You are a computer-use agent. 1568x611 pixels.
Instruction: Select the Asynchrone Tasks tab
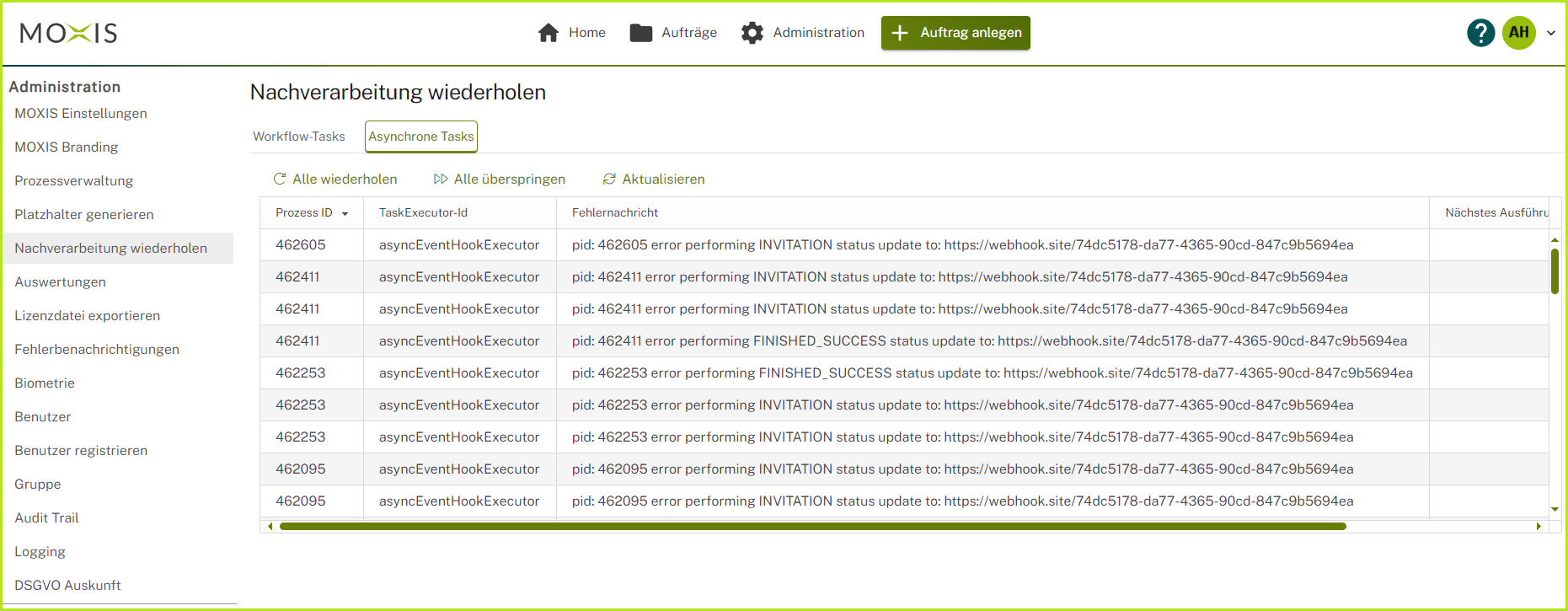(x=421, y=137)
